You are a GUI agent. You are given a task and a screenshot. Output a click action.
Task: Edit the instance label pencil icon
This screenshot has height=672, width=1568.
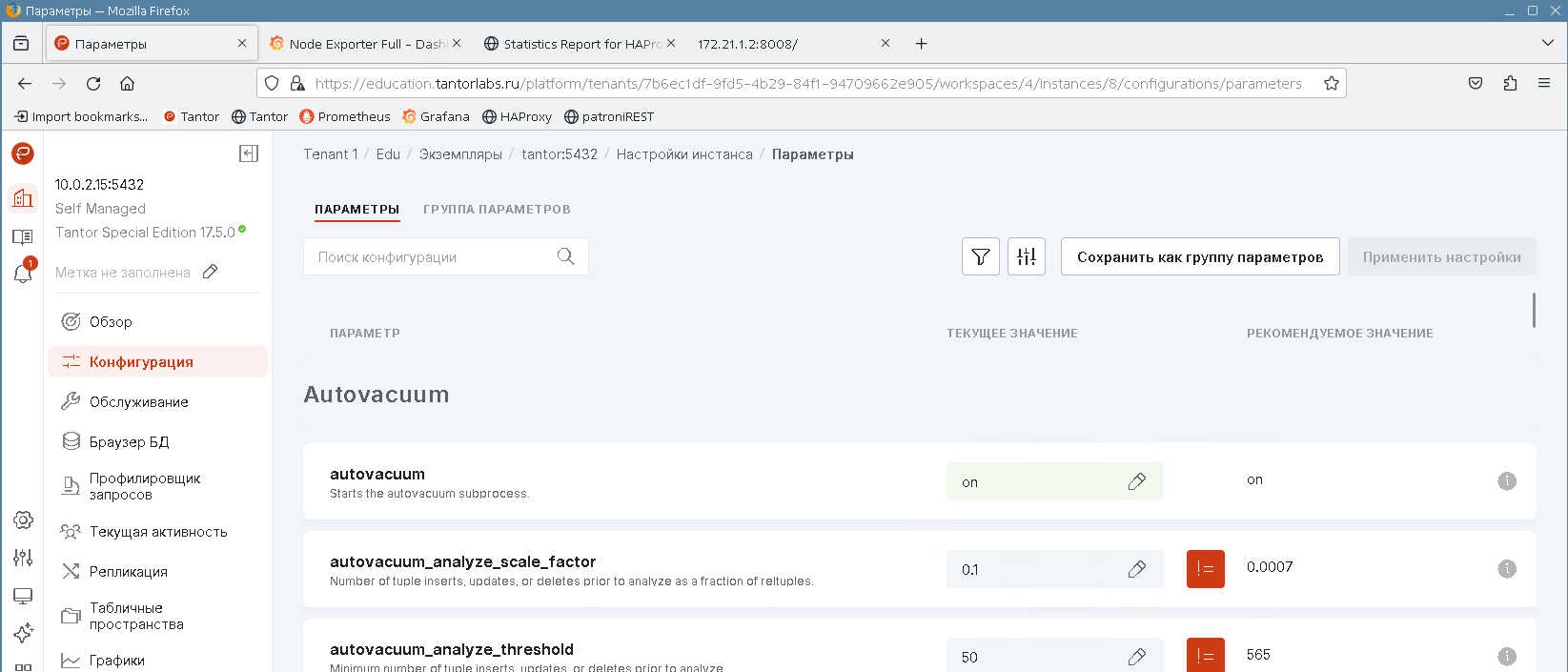[x=211, y=272]
